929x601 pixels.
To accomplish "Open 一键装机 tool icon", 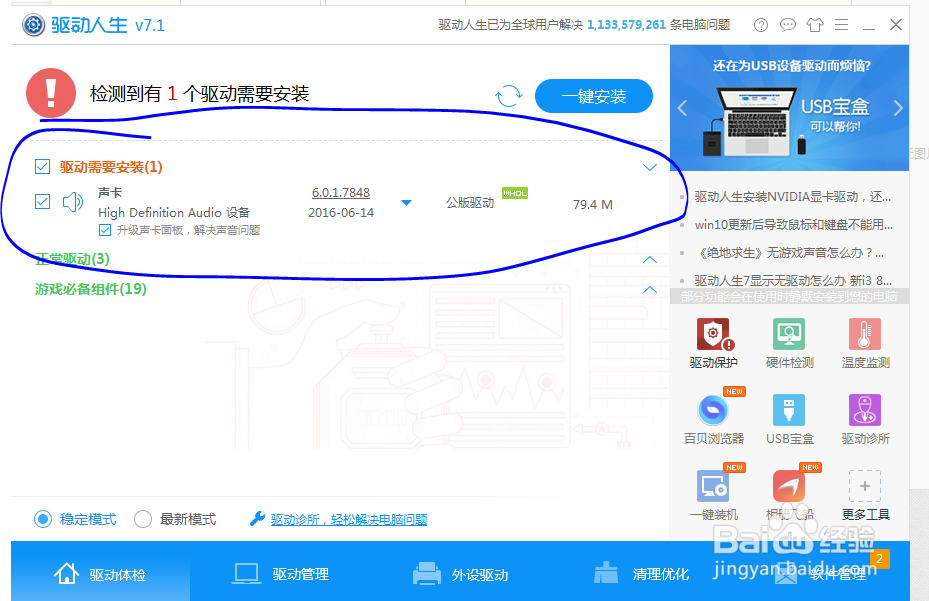I will [x=713, y=486].
